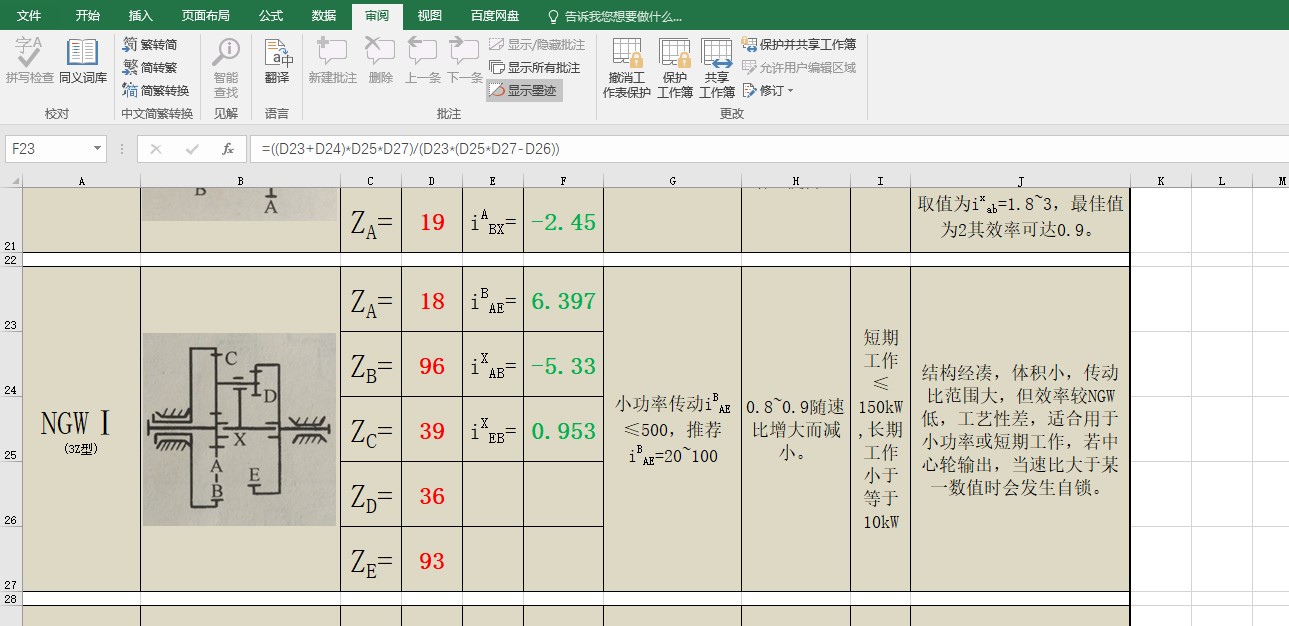Protect and share workbook (保护并共享工作簿)
This screenshot has height=626, width=1289.
click(799, 45)
